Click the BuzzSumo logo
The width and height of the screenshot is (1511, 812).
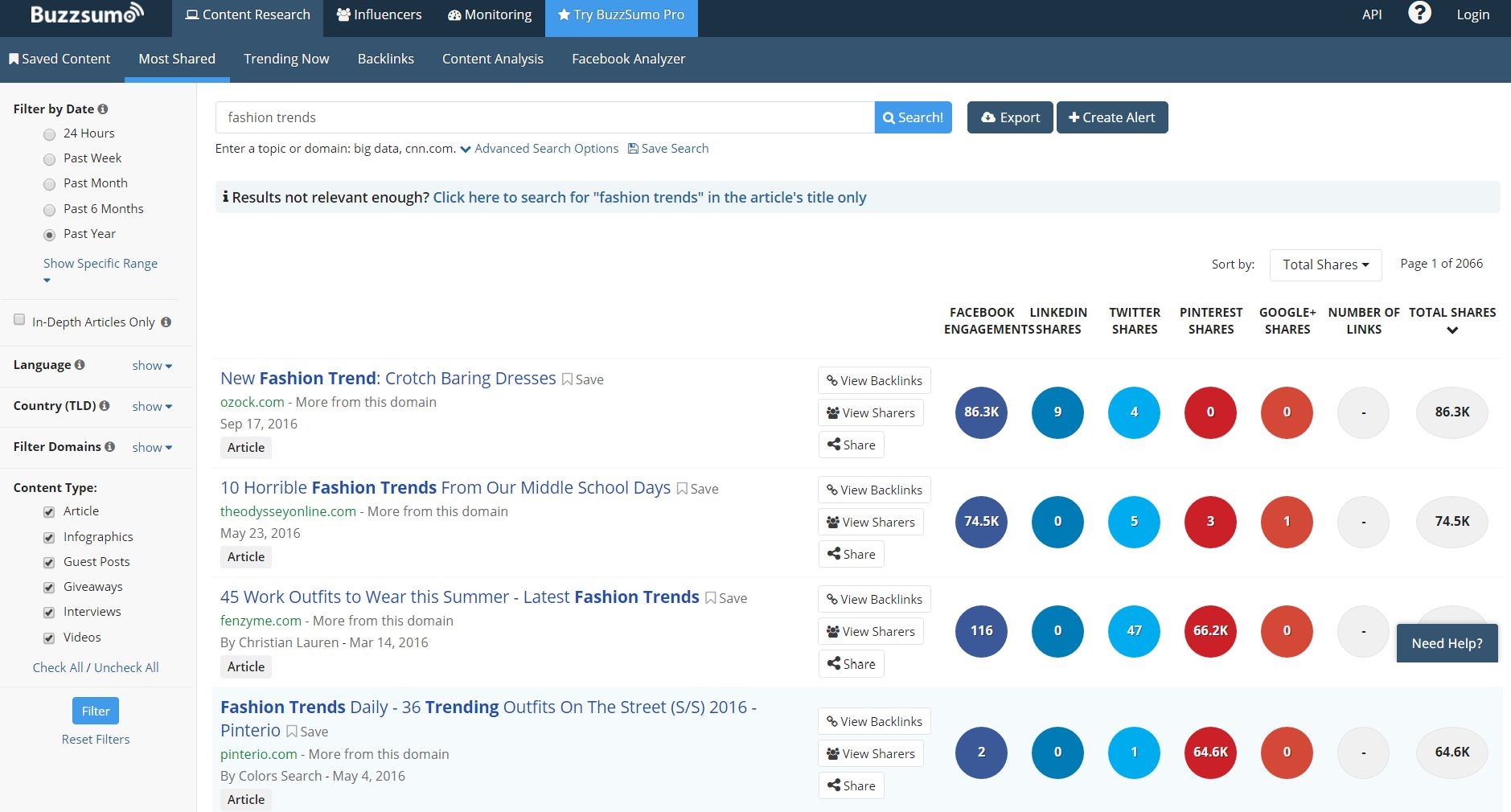coord(87,14)
